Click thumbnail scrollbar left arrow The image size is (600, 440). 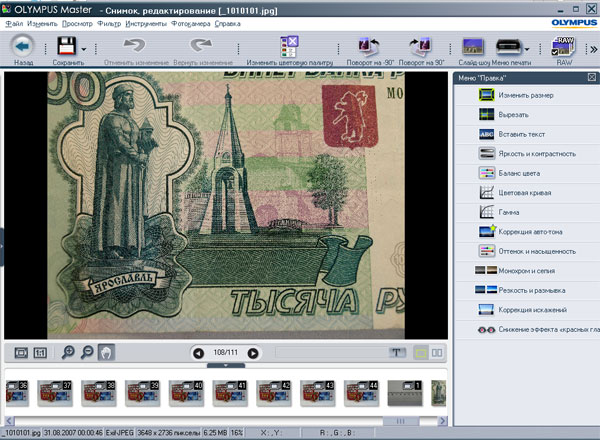pyautogui.click(x=10, y=421)
